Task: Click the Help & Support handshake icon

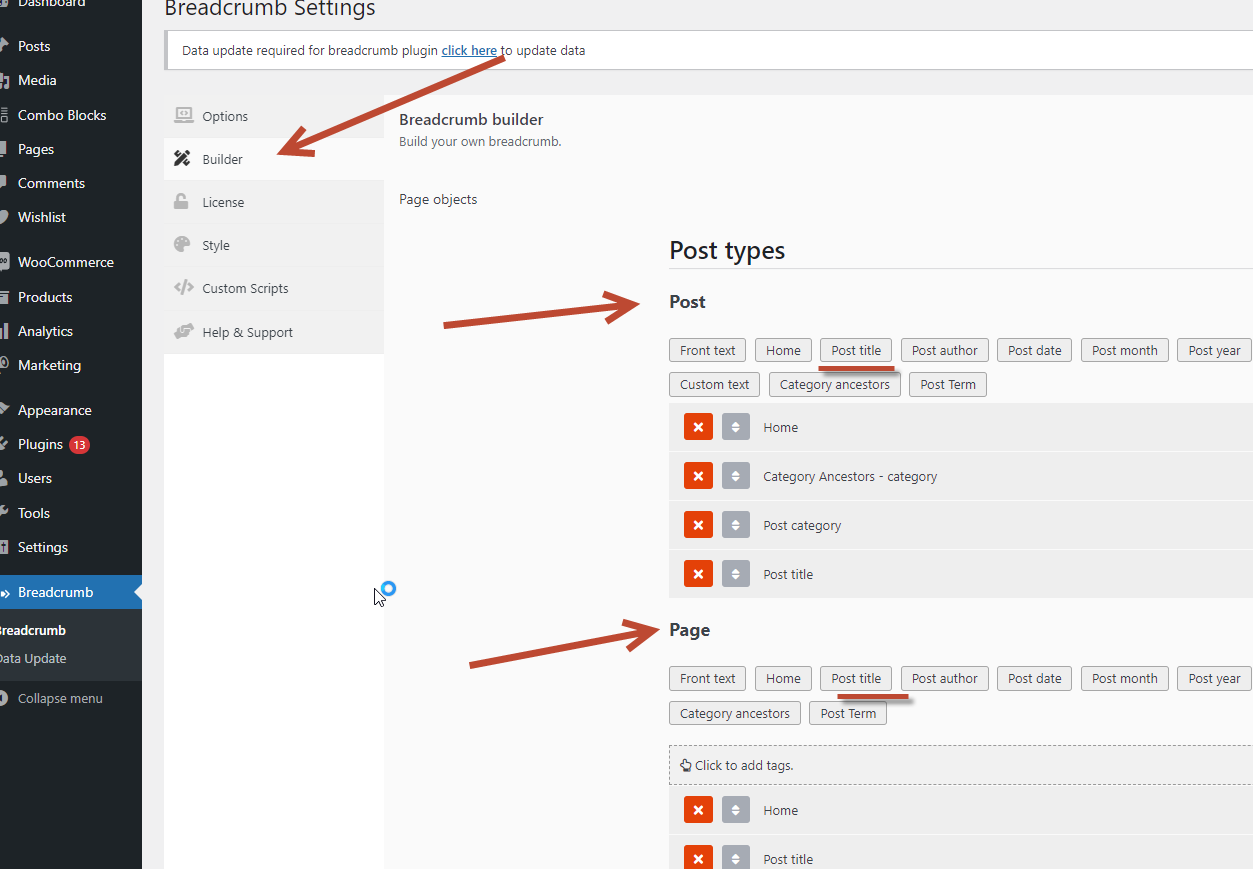Action: click(183, 331)
